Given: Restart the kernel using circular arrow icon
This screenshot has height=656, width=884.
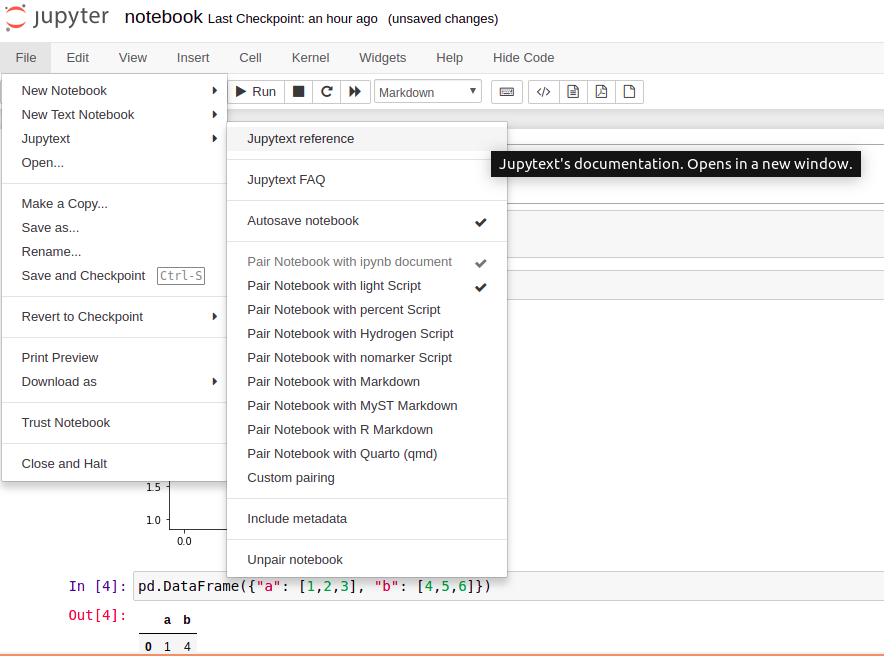Looking at the screenshot, I should pos(326,91).
